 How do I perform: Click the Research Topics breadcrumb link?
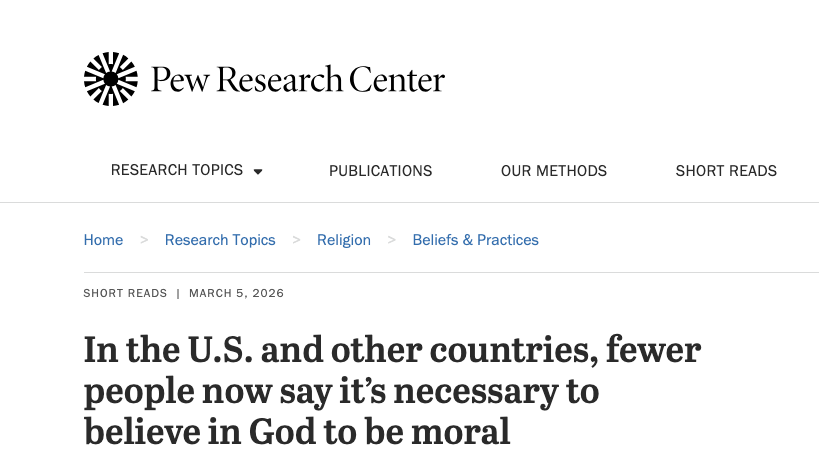[220, 240]
